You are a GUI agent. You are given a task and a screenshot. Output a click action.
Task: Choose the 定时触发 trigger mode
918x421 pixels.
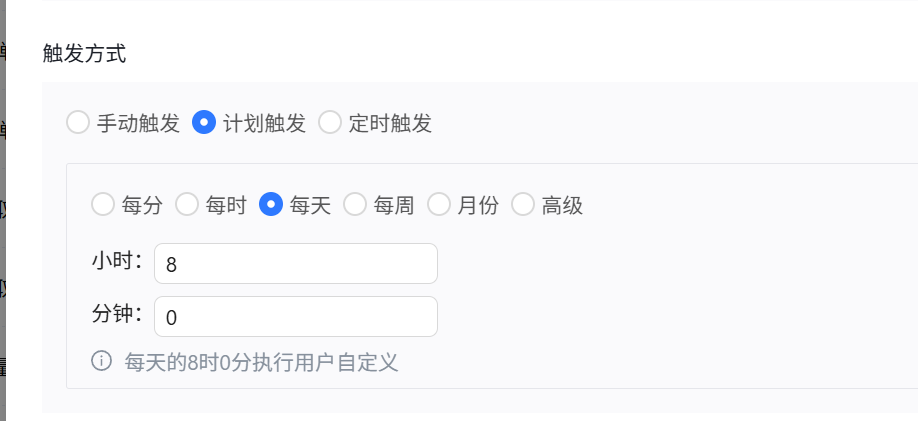pyautogui.click(x=330, y=123)
